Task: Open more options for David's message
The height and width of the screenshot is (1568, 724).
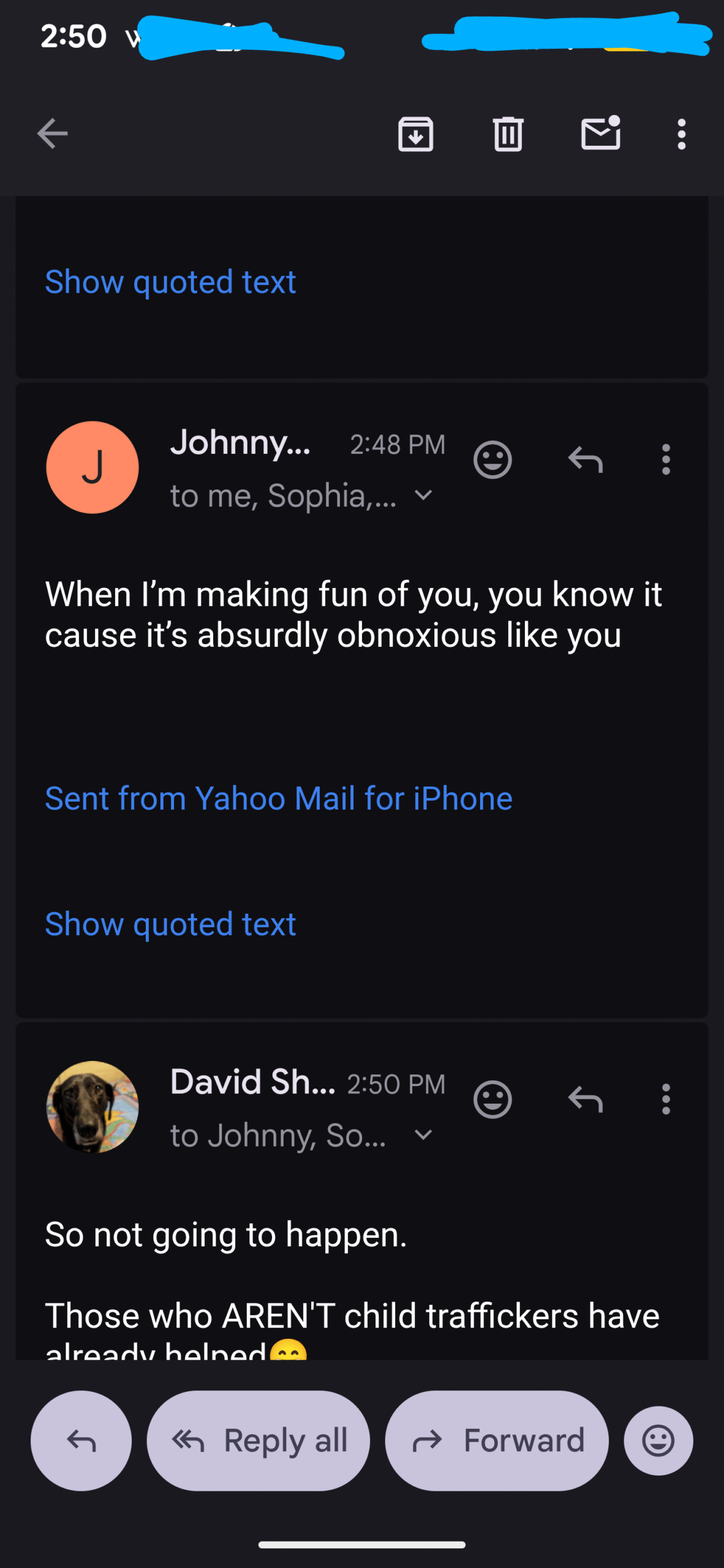Action: click(x=666, y=1099)
